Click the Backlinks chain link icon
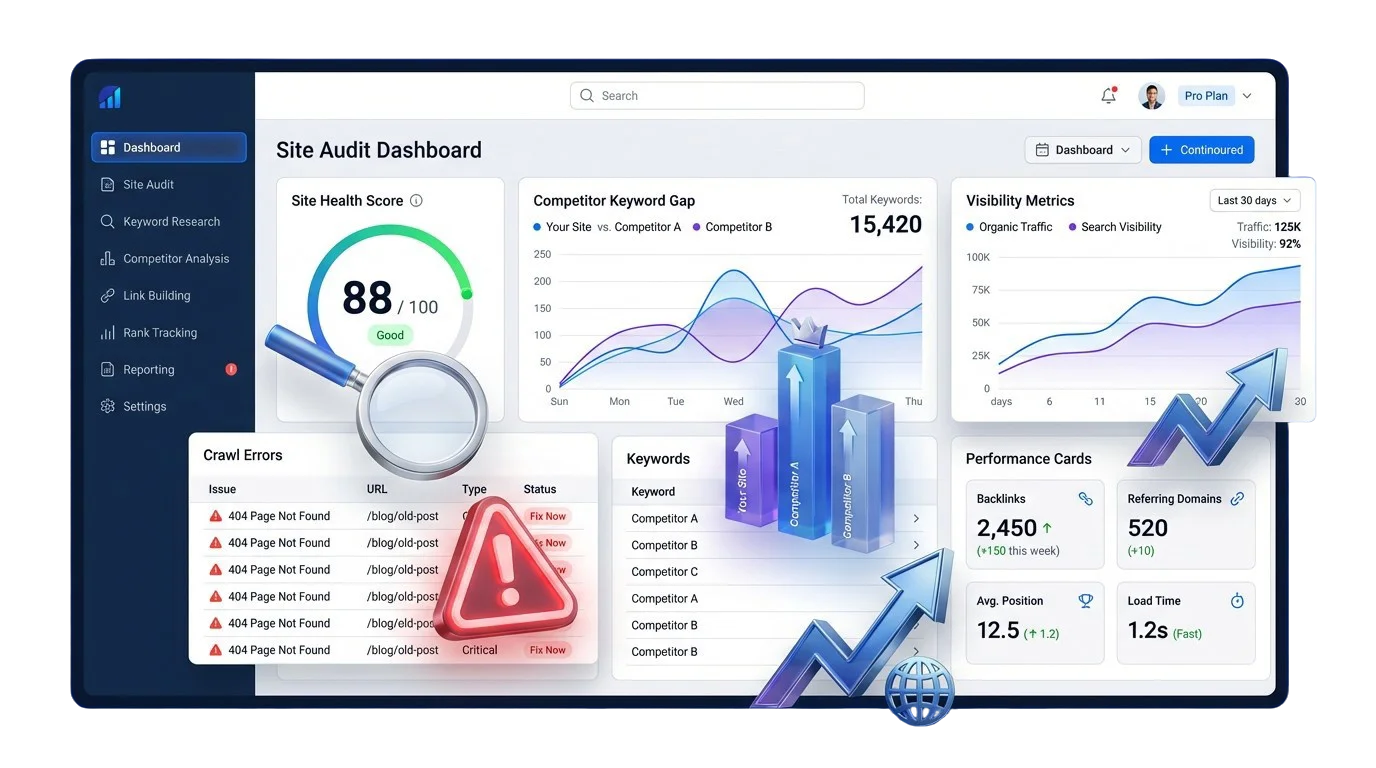1376x768 pixels. point(1085,498)
